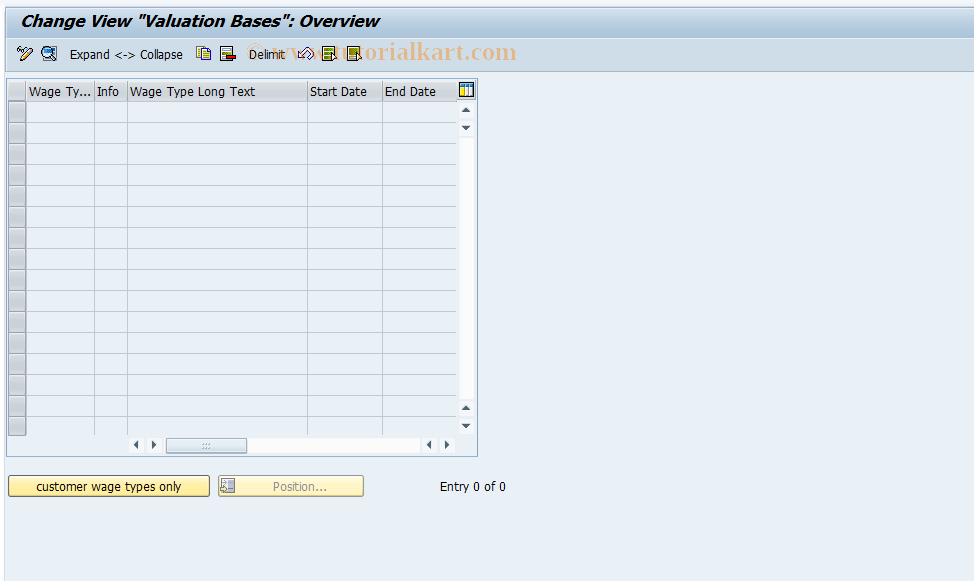Click Wage Type Long Text column header
Image resolution: width=974 pixels, height=581 pixels.
217,91
